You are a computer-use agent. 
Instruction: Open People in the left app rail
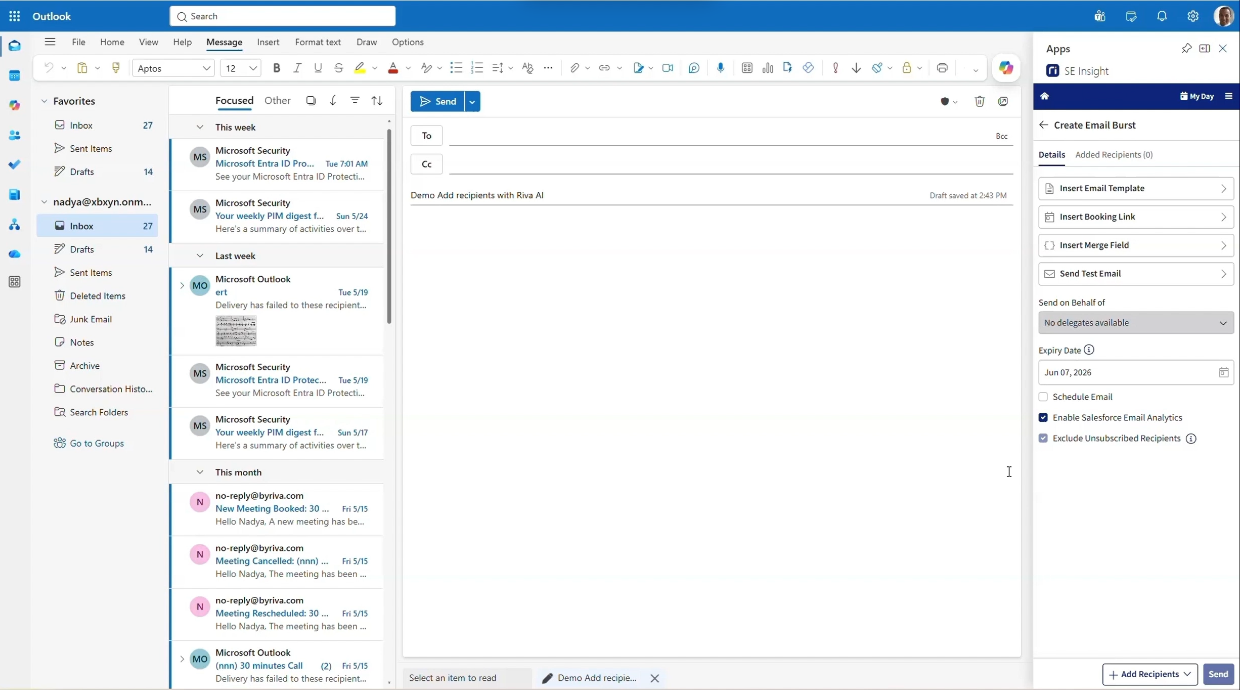point(14,135)
